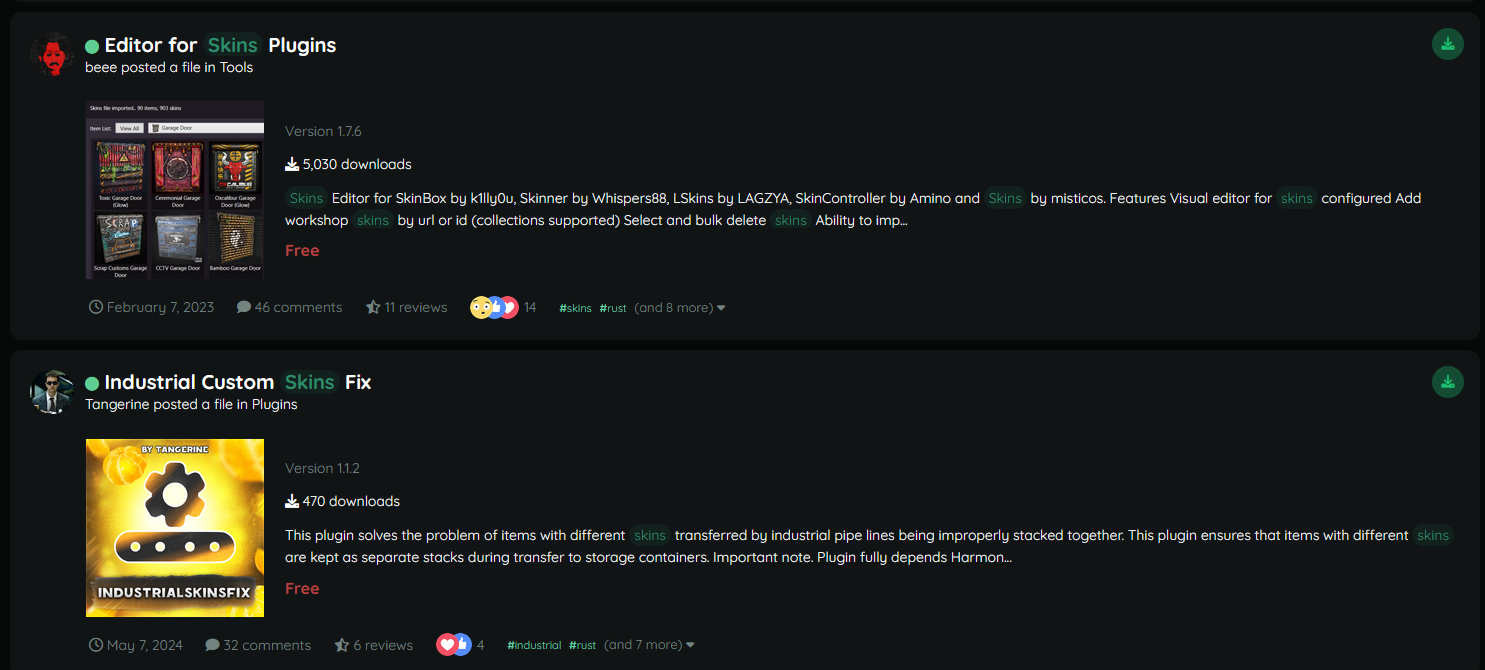Open the Tools category link
1485x670 pixels.
tap(236, 67)
